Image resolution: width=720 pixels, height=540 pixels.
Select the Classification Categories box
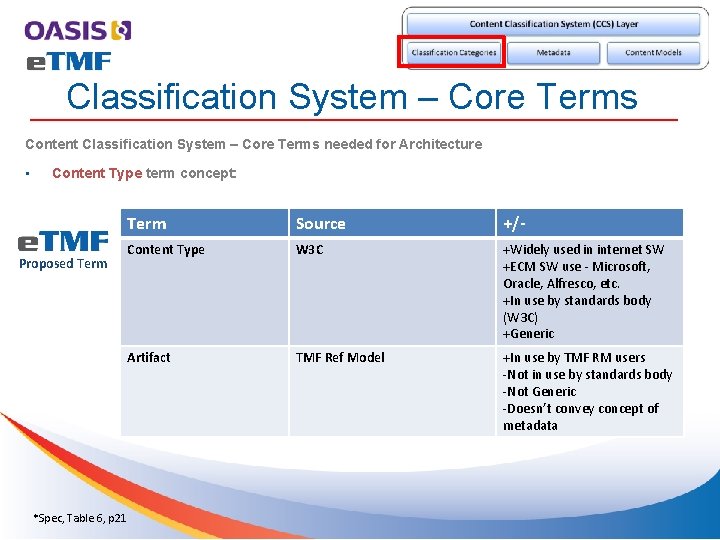454,52
